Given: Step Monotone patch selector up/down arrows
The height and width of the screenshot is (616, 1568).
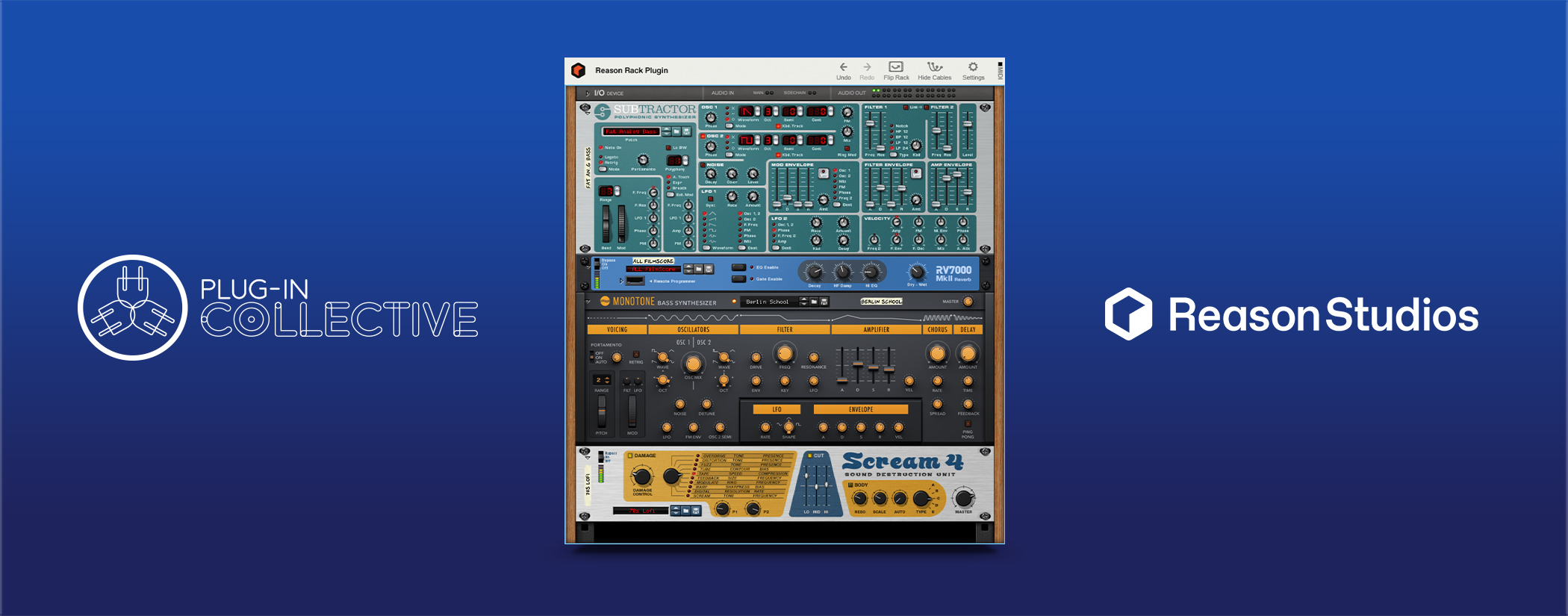Looking at the screenshot, I should [x=803, y=302].
